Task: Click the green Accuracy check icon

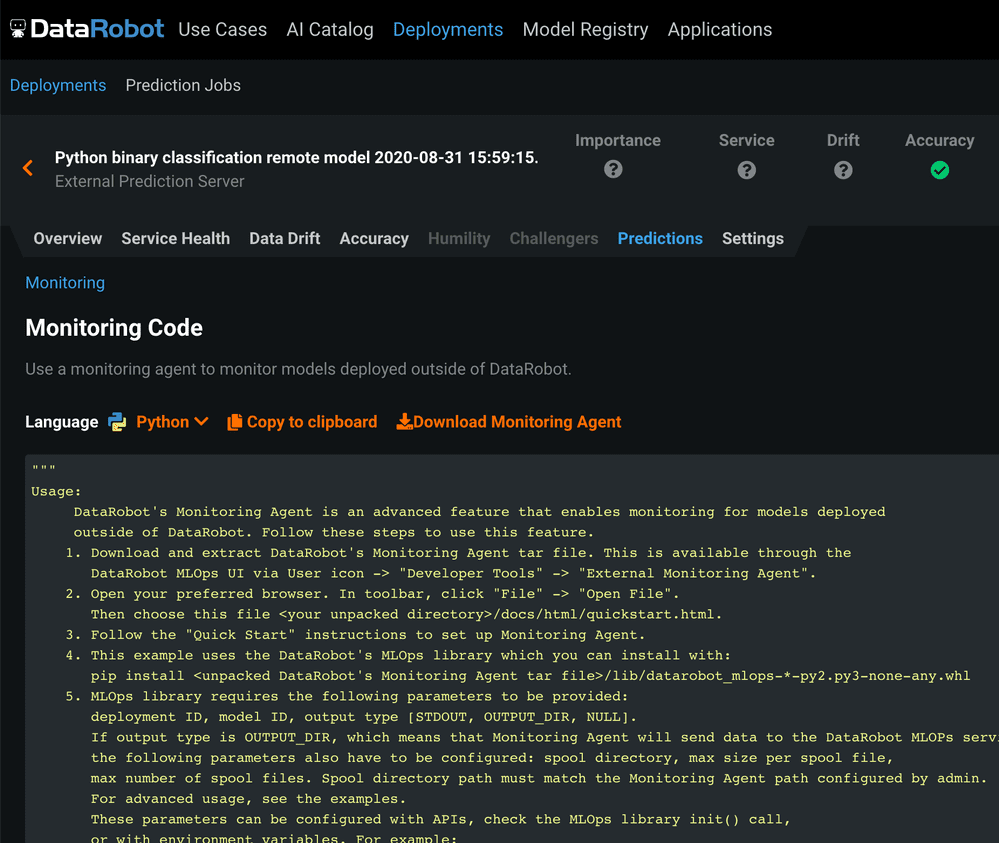Action: (x=940, y=170)
